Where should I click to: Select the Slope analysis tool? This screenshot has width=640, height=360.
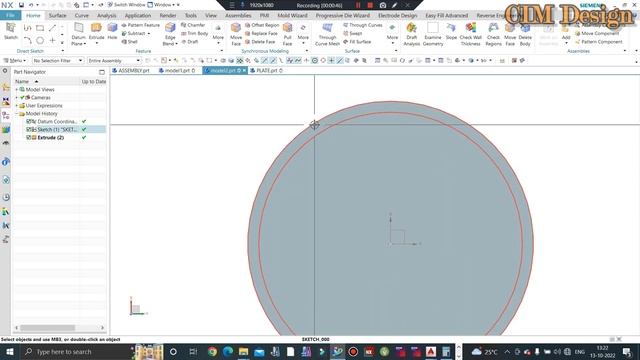tap(451, 31)
